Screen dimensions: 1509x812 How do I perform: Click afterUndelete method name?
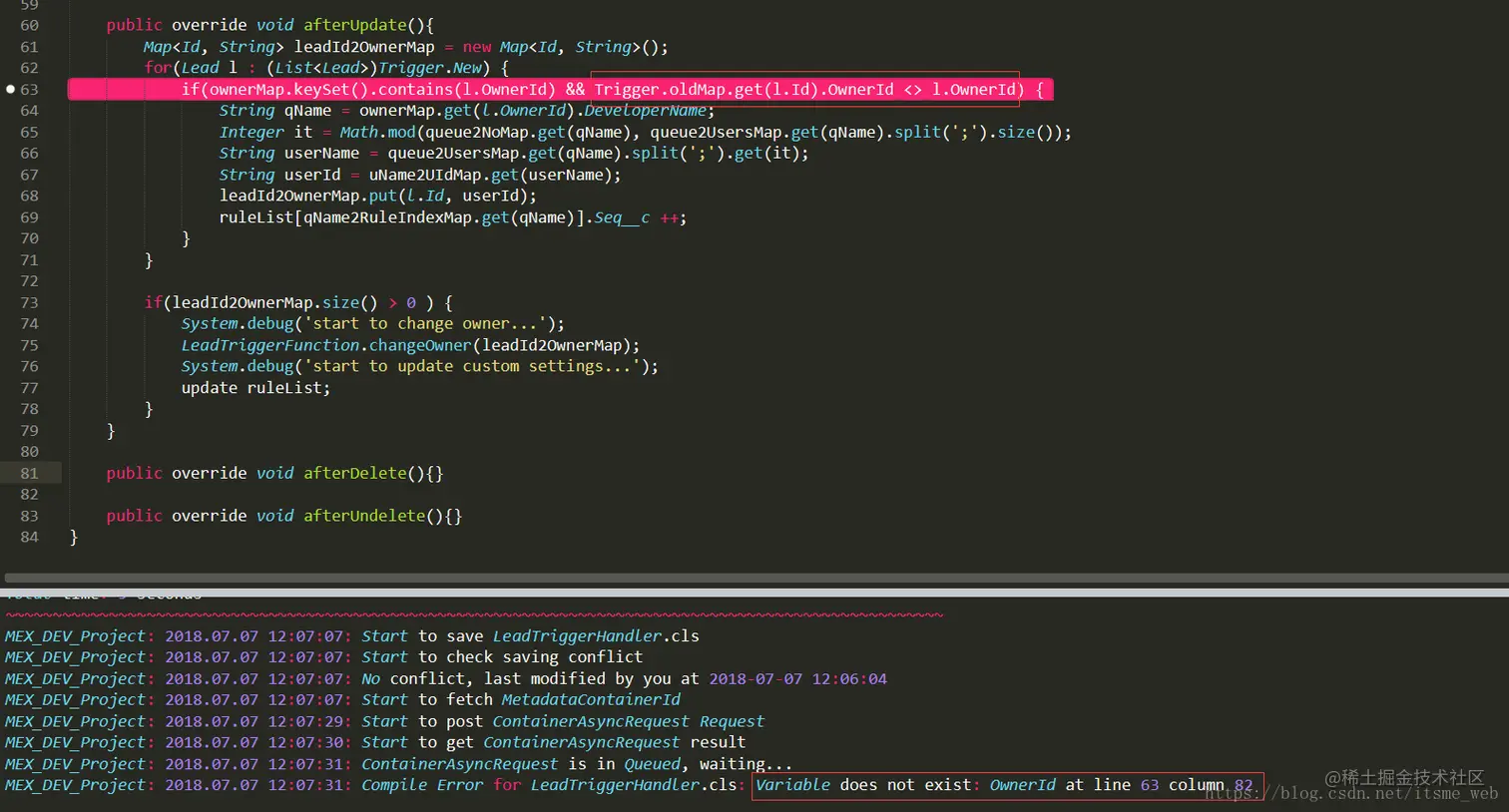(364, 516)
